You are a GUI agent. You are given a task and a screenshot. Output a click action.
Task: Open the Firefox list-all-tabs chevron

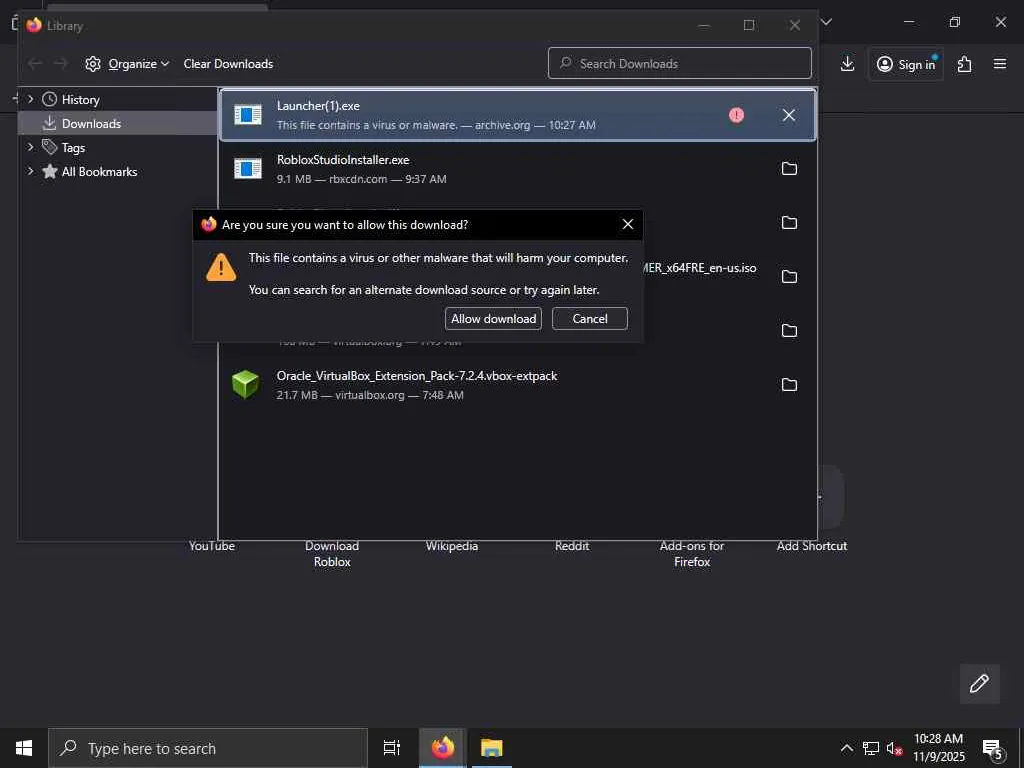point(826,22)
